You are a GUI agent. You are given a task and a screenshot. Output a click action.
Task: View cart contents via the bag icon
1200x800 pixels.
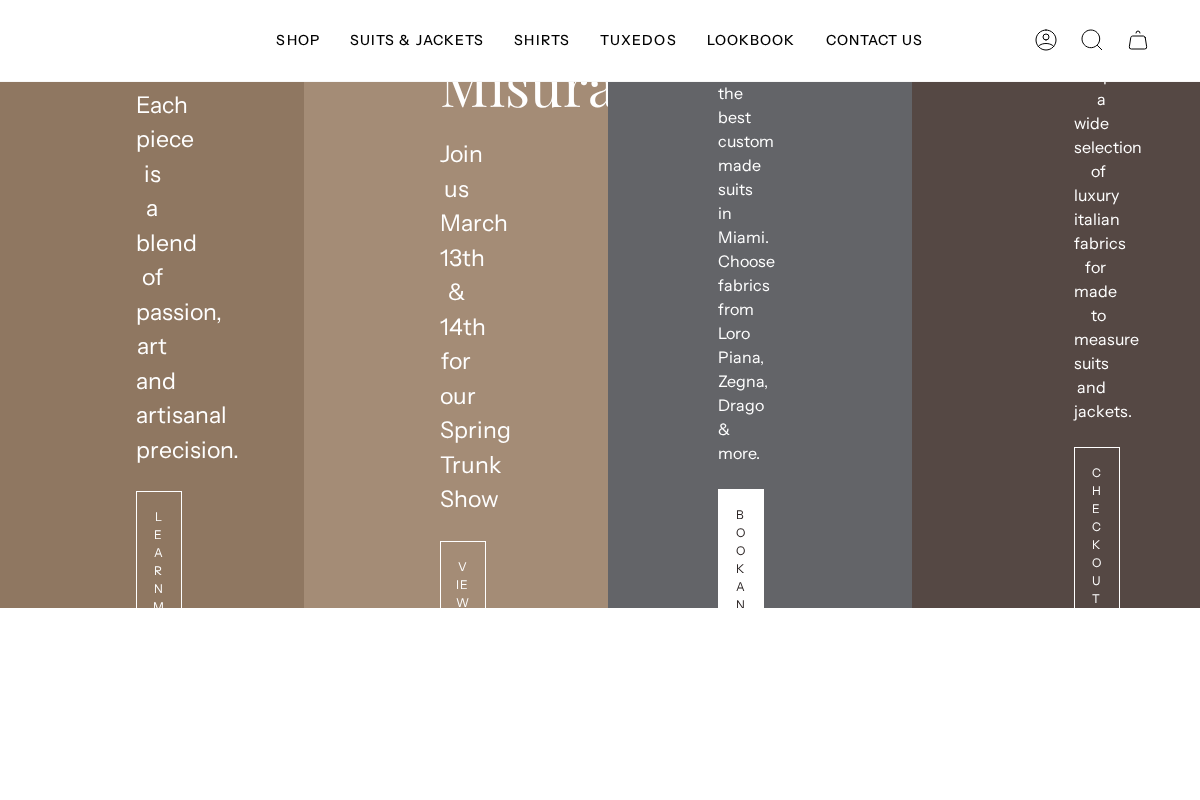1138,40
